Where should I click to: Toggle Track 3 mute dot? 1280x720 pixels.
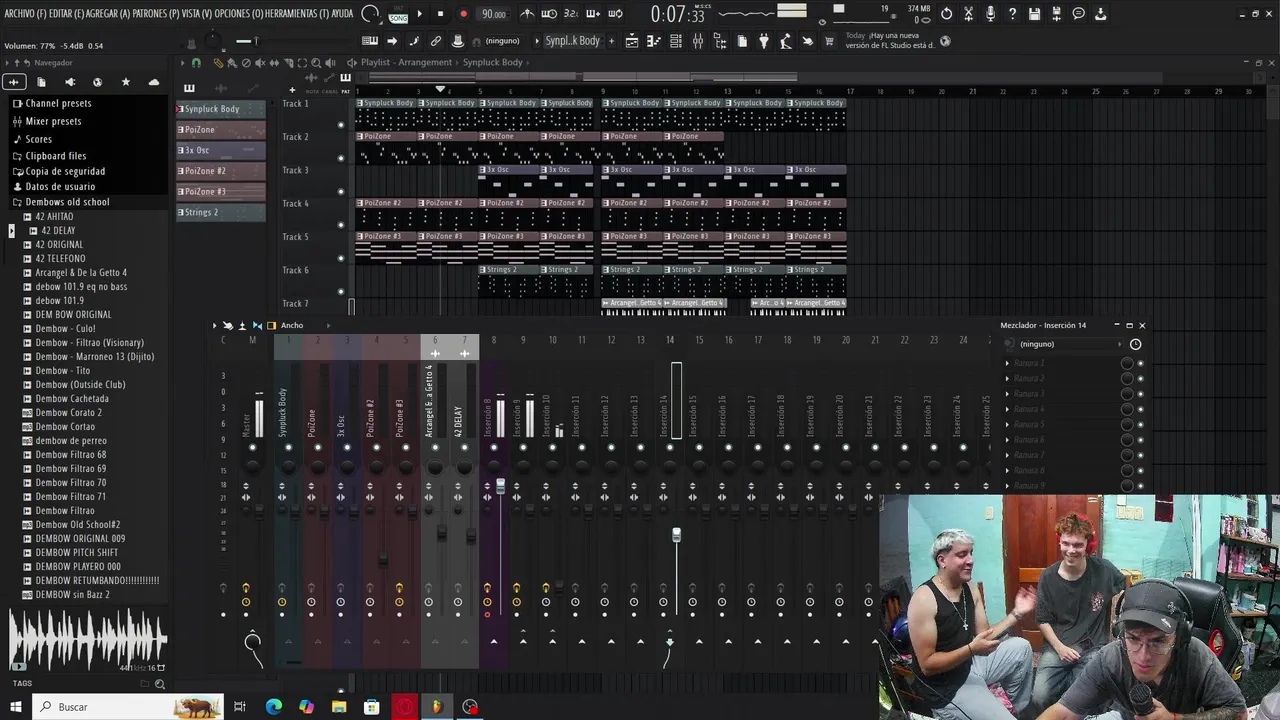(x=341, y=191)
